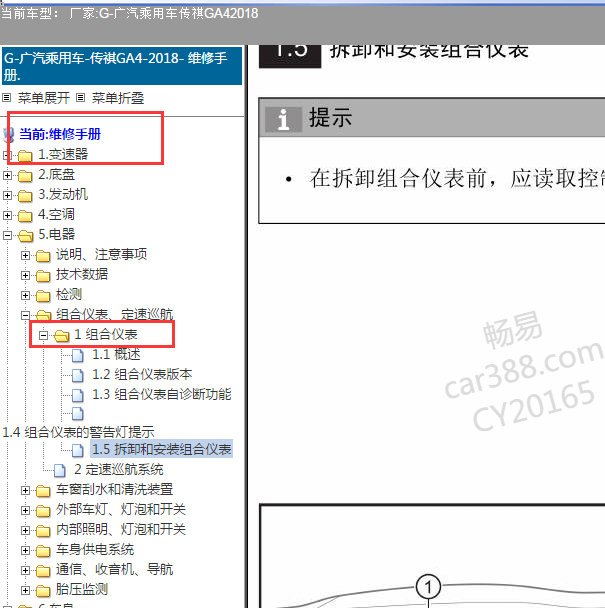
Task: Collapse the 1 组合仪表 node
Action: [43, 335]
